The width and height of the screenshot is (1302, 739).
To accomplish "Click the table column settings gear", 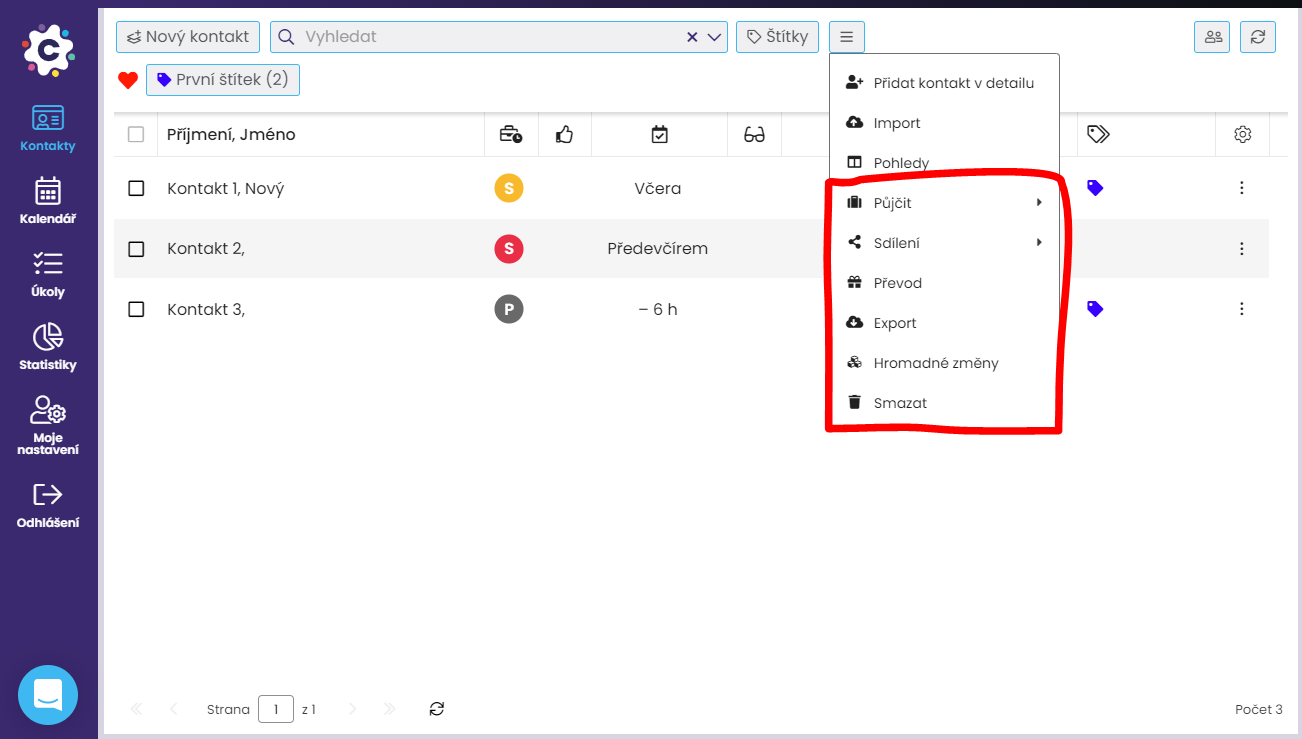I will [1243, 134].
